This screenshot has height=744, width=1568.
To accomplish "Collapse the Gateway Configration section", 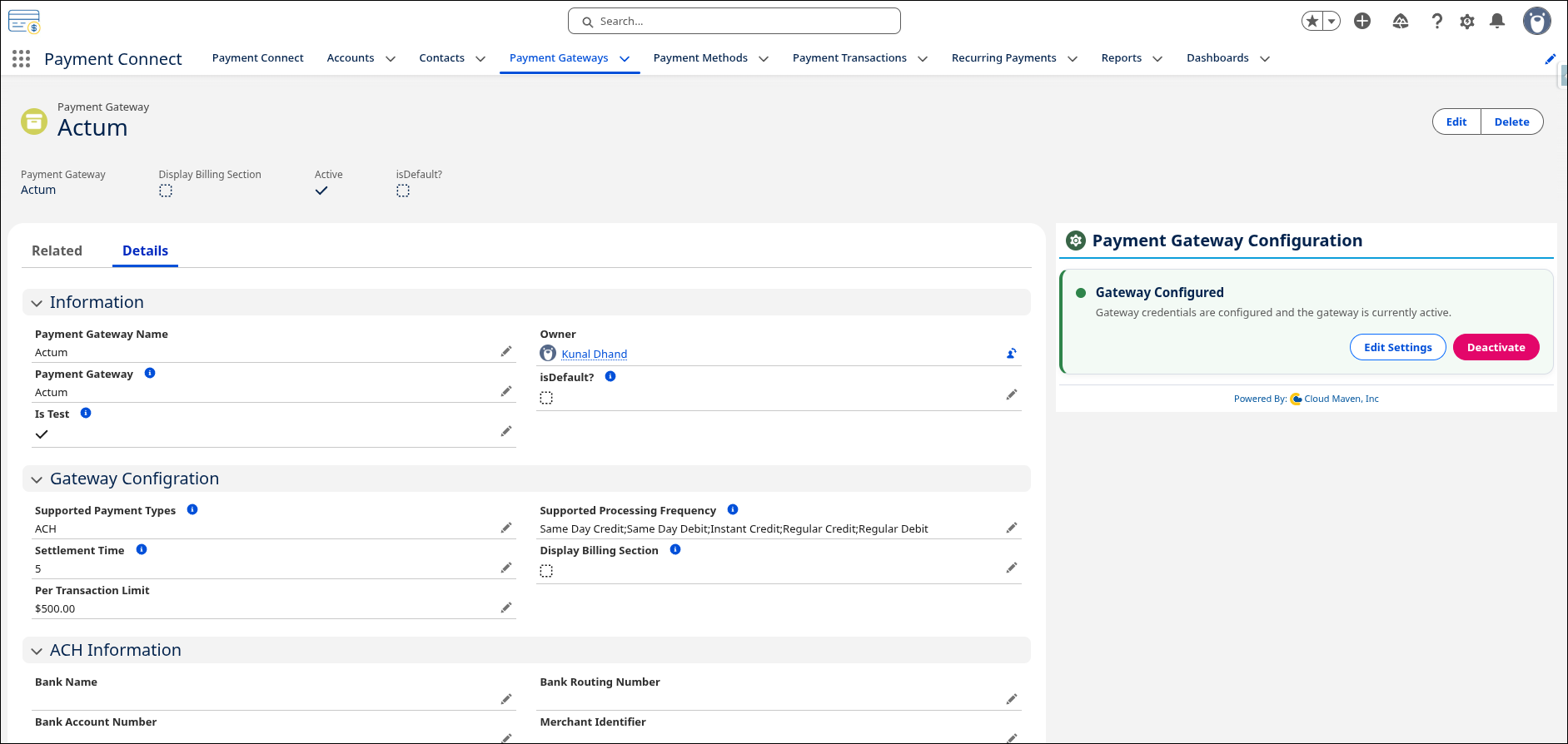I will pyautogui.click(x=37, y=479).
